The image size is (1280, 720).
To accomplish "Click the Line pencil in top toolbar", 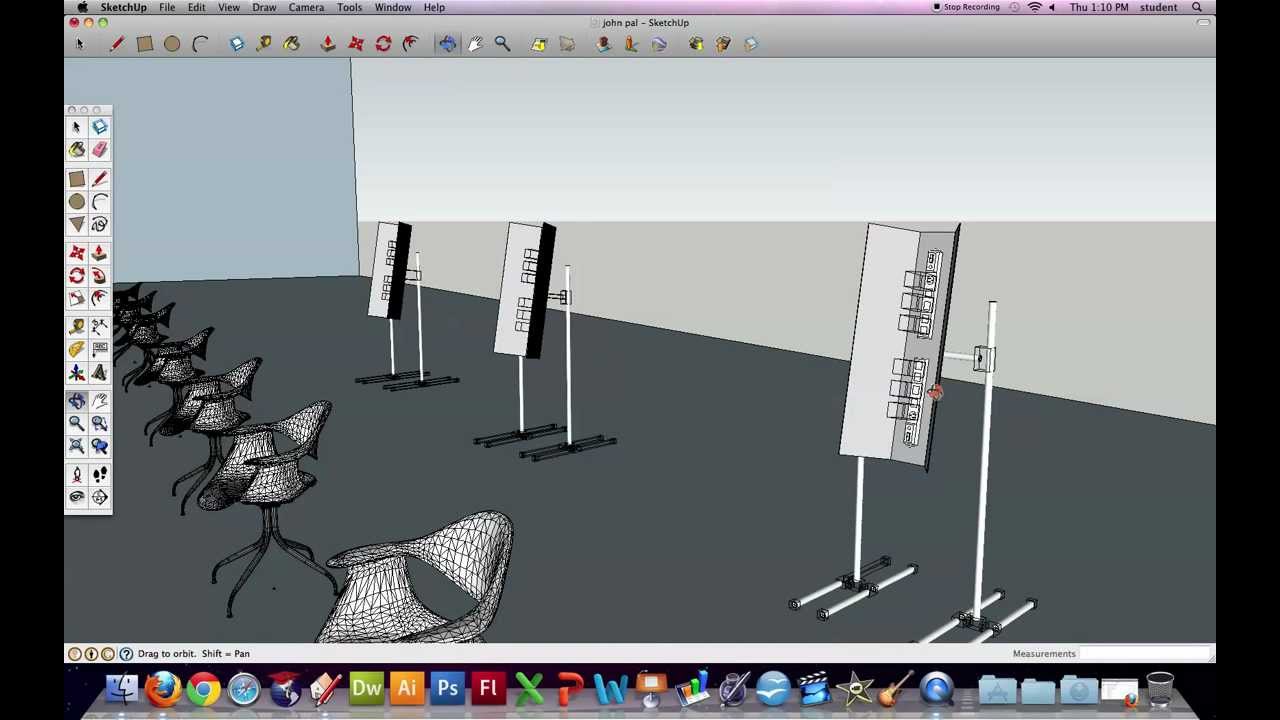I will [x=116, y=43].
